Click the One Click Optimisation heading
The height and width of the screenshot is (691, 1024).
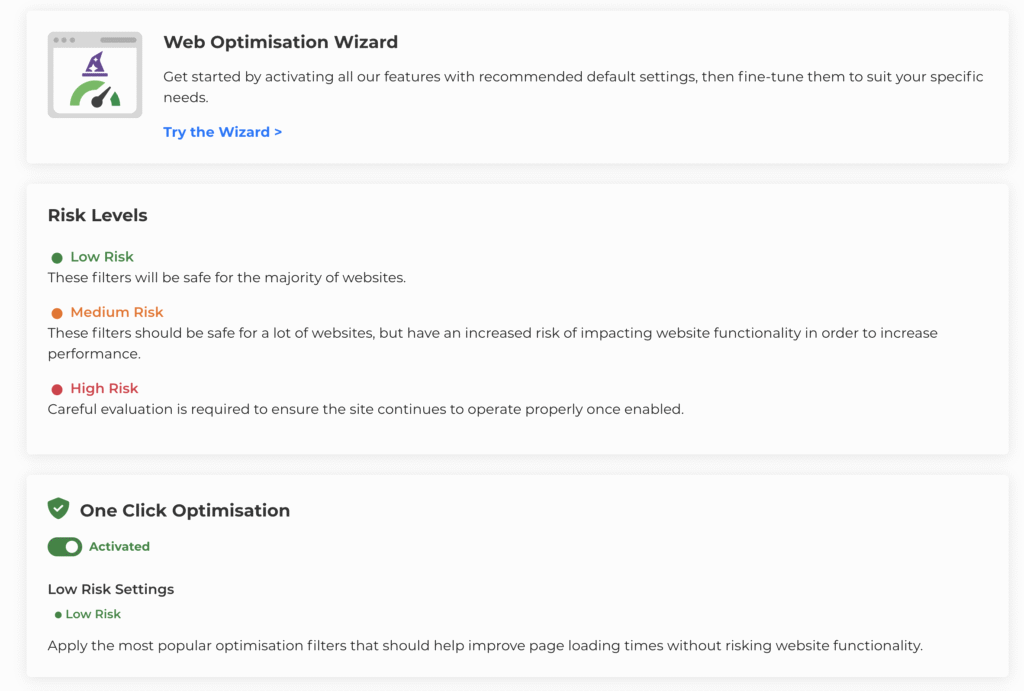coord(185,510)
